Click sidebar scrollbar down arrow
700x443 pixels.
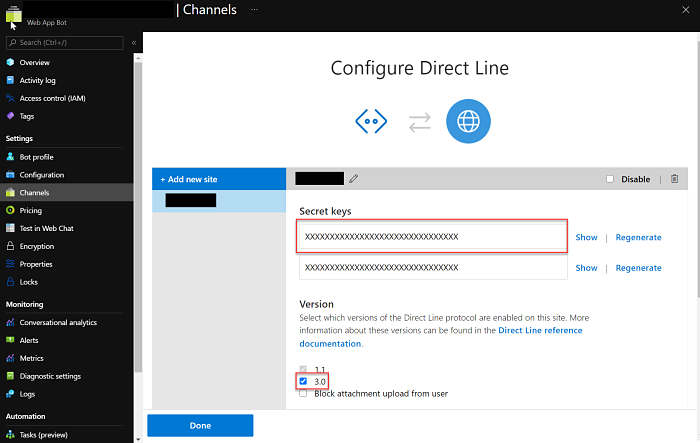pyautogui.click(x=138, y=439)
